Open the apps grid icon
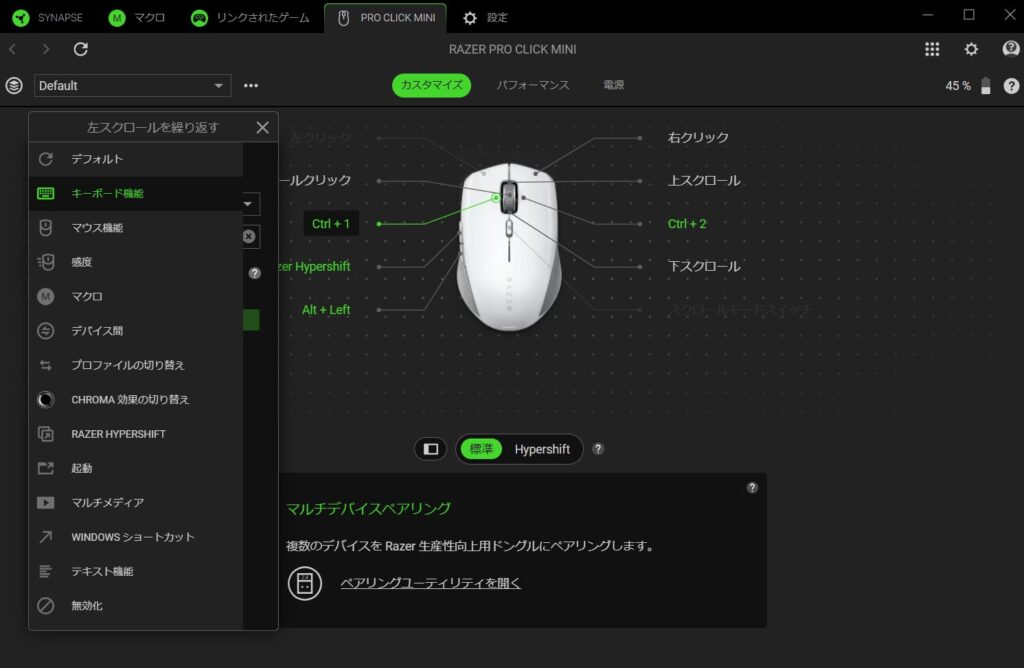This screenshot has height=668, width=1024. pyautogui.click(x=932, y=49)
